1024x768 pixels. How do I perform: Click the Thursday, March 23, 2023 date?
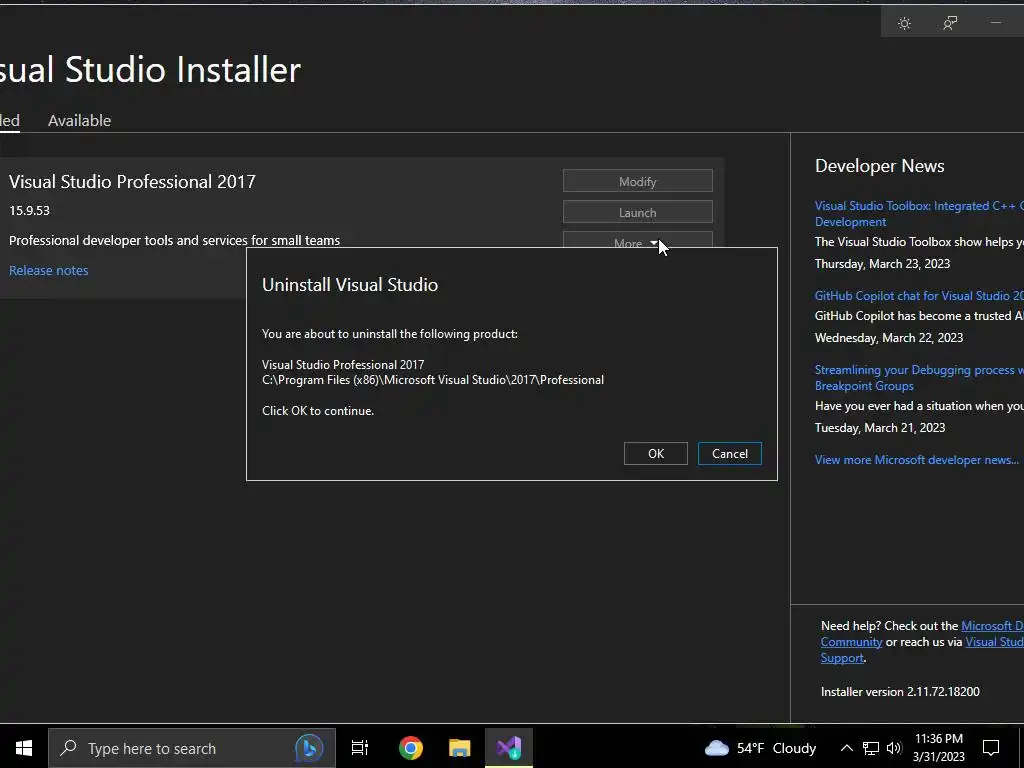(x=882, y=264)
